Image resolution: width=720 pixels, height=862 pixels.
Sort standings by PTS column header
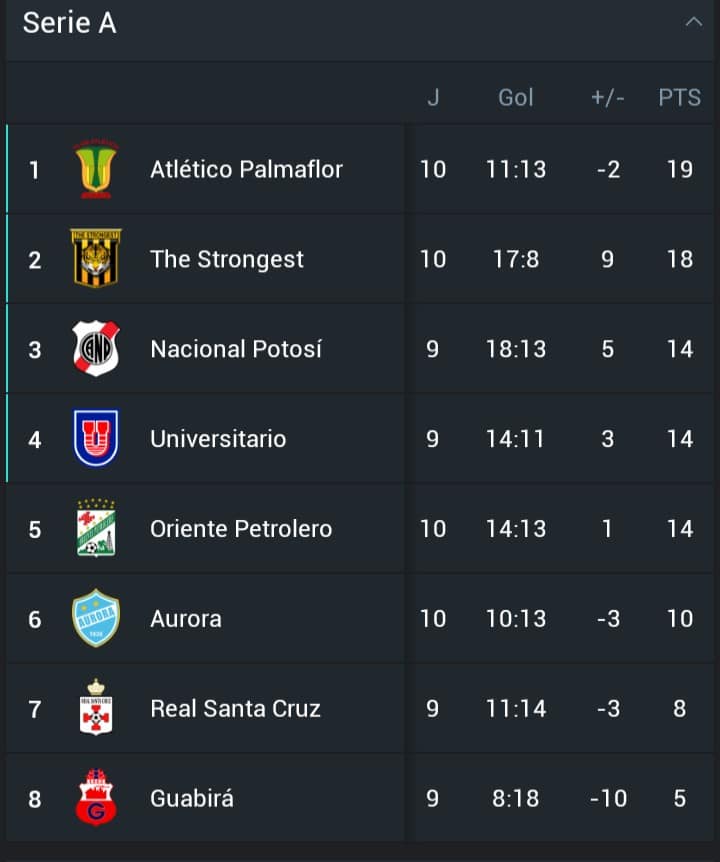tap(679, 97)
